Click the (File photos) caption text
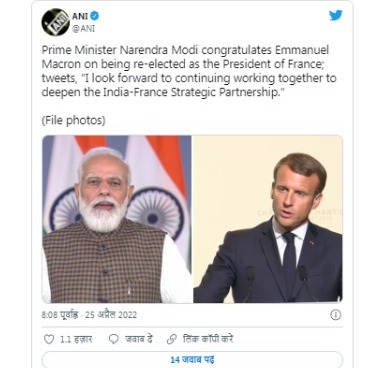The height and width of the screenshot is (368, 377). (x=73, y=120)
